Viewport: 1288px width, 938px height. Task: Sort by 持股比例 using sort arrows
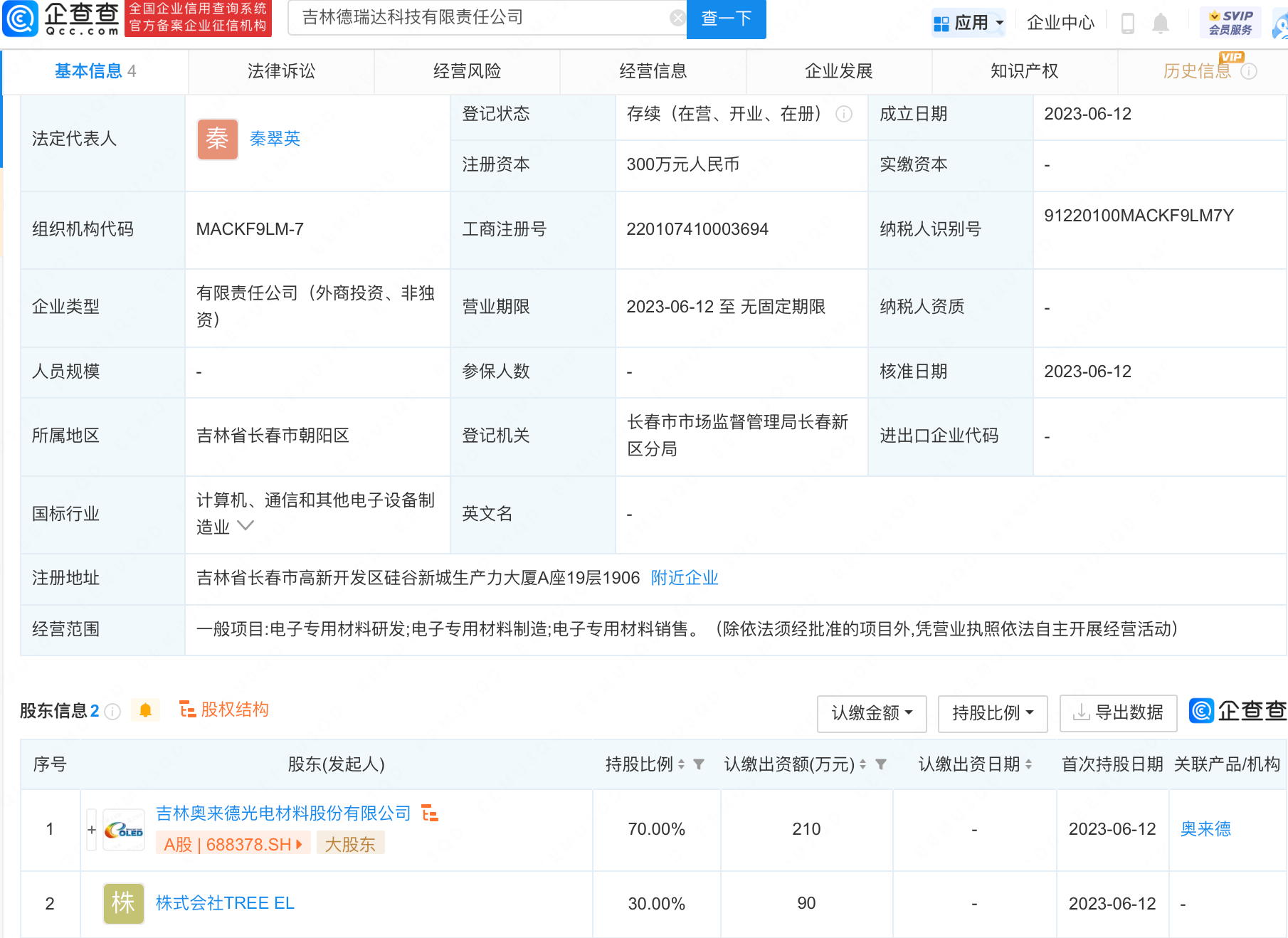[682, 764]
